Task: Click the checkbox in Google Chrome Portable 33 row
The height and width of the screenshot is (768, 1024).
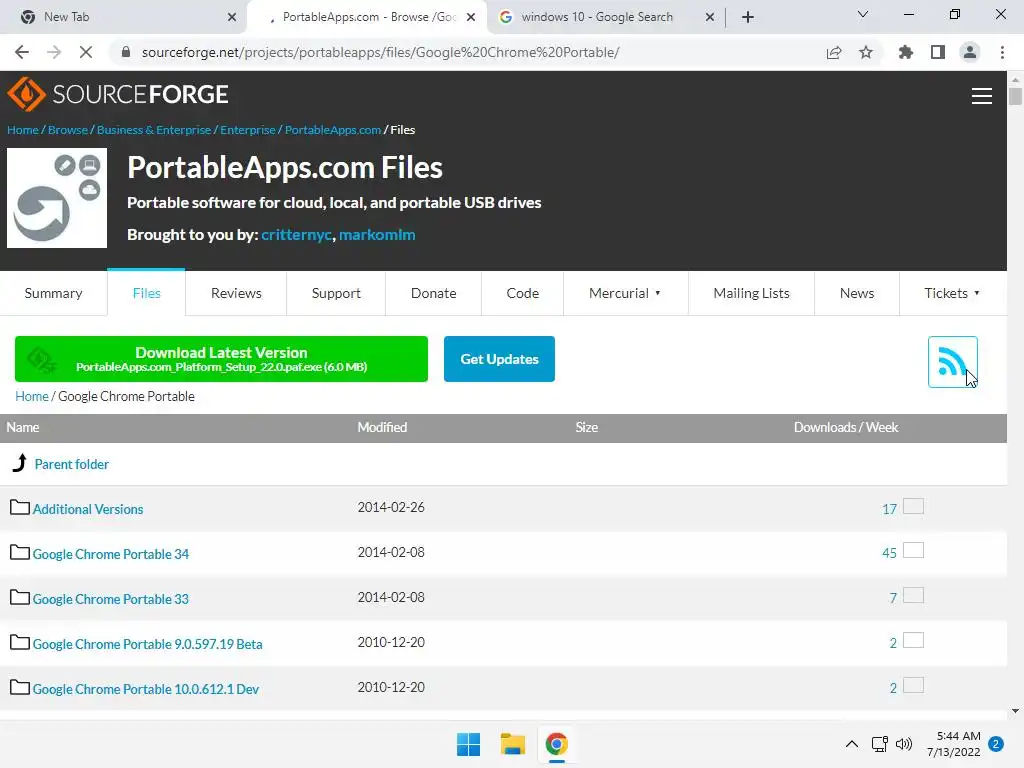Action: pyautogui.click(x=913, y=596)
